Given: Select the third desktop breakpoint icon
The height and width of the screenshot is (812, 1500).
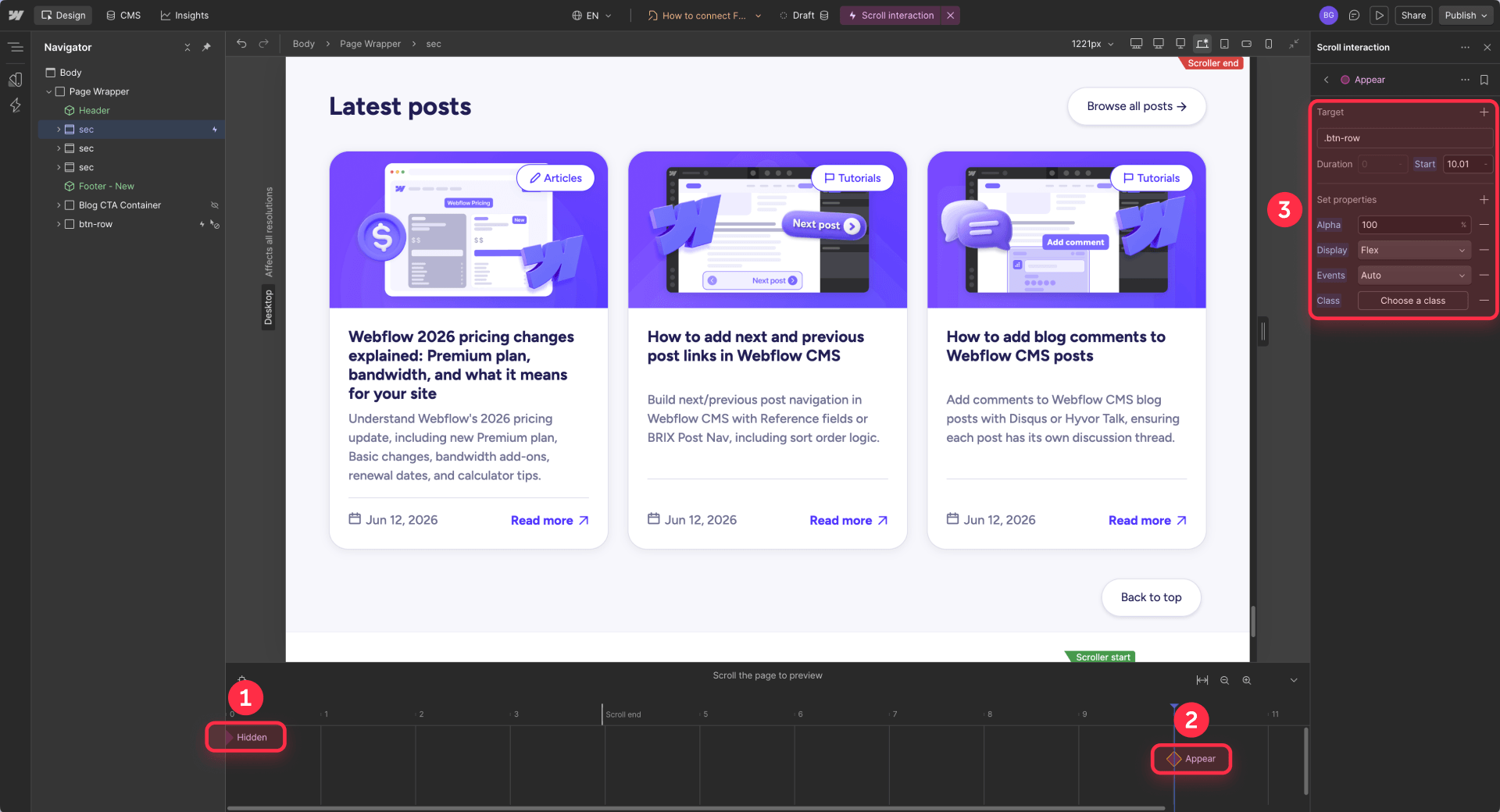Looking at the screenshot, I should coord(1180,44).
